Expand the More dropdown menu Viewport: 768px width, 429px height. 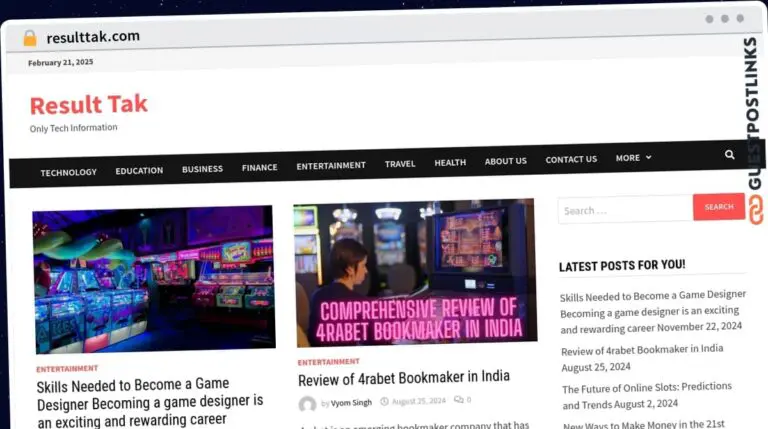(x=633, y=158)
